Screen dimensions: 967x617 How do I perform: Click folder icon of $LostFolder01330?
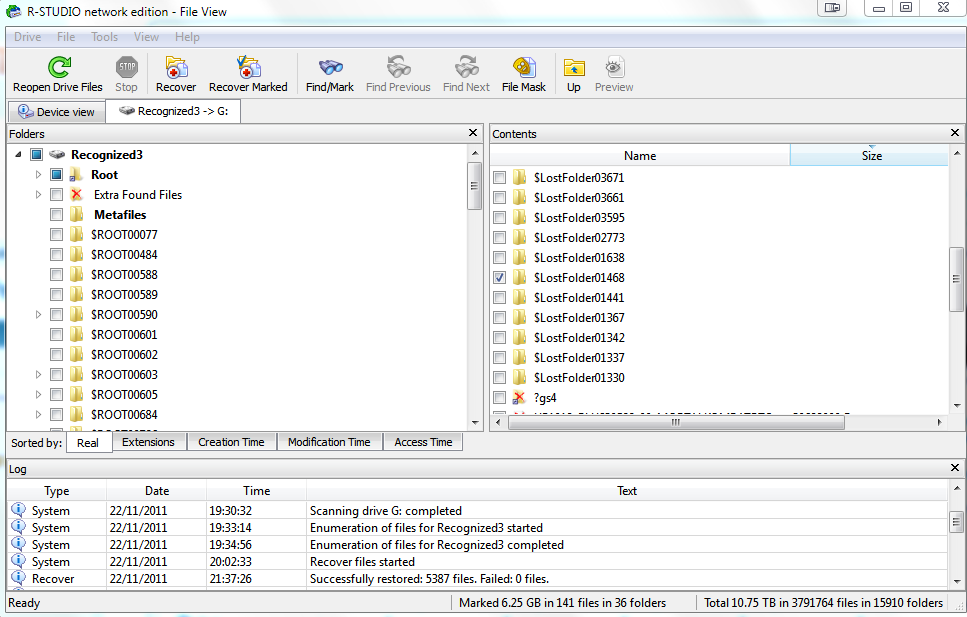tap(519, 378)
